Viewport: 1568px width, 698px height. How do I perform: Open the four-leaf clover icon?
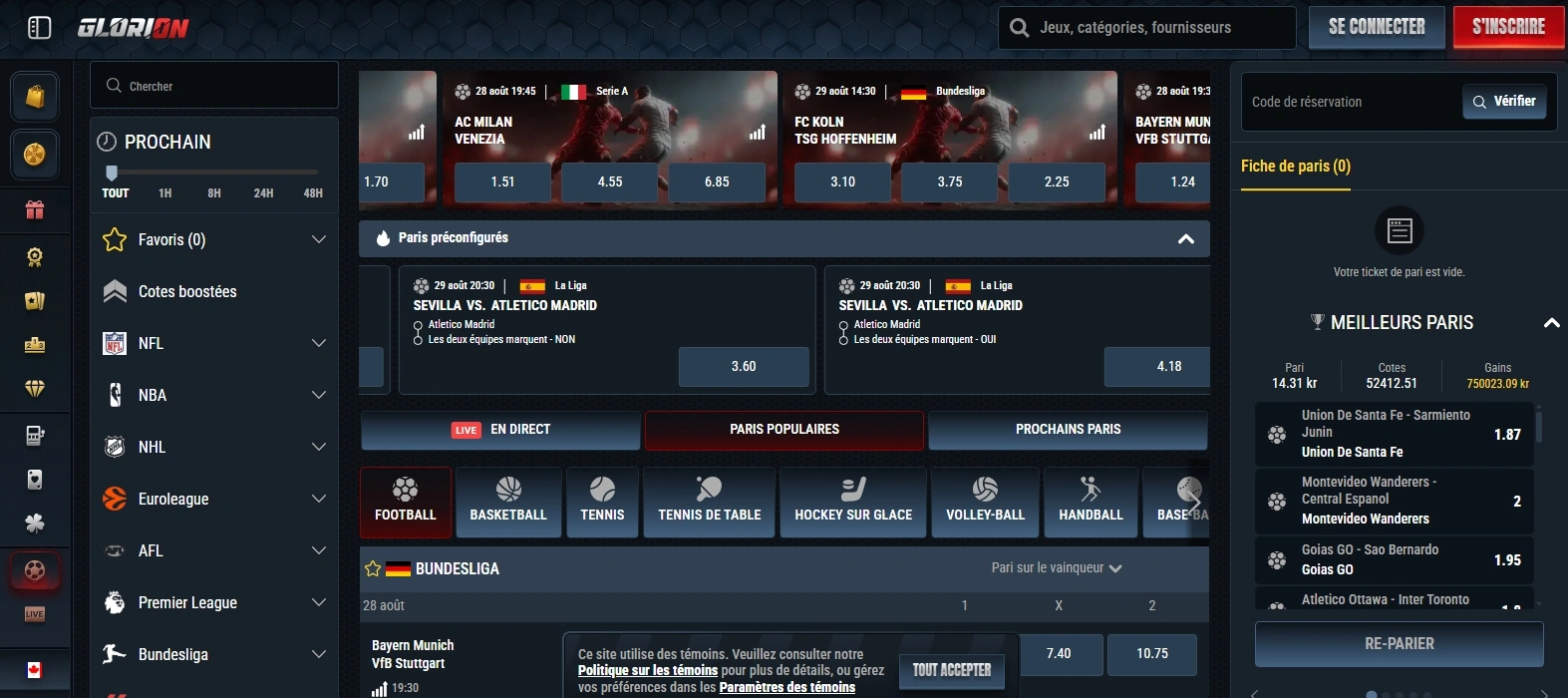click(35, 523)
